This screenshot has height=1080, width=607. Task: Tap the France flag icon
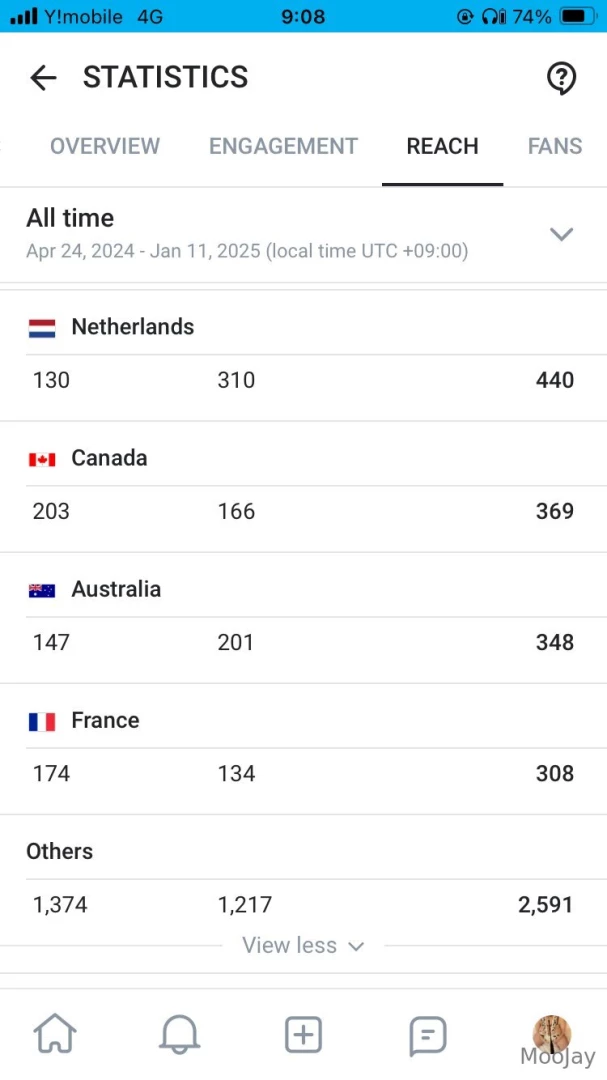click(x=42, y=721)
